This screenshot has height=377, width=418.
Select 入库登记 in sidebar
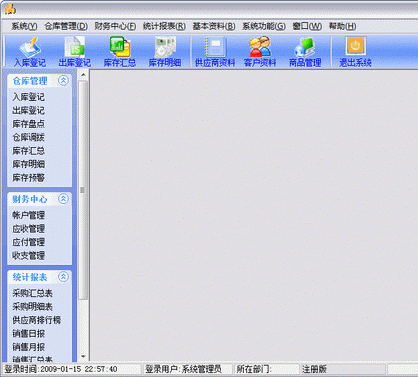28,97
